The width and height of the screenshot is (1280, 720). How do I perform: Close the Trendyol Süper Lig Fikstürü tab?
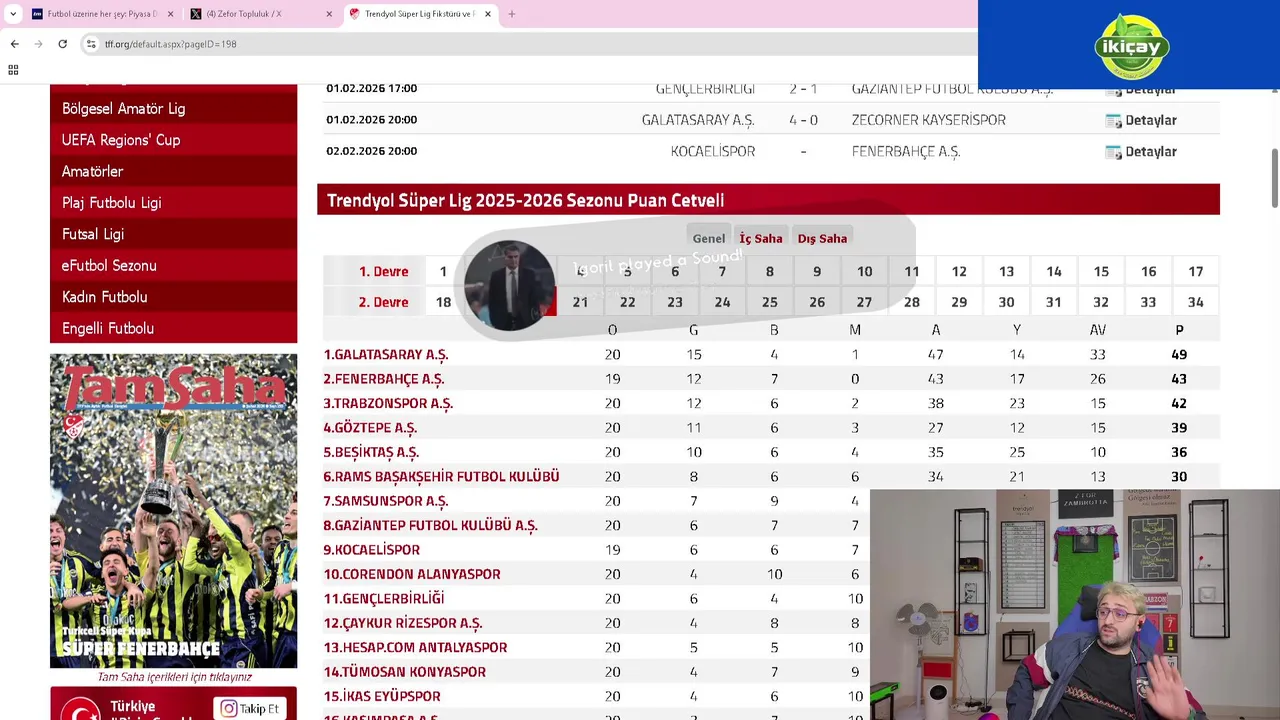pyautogui.click(x=488, y=14)
